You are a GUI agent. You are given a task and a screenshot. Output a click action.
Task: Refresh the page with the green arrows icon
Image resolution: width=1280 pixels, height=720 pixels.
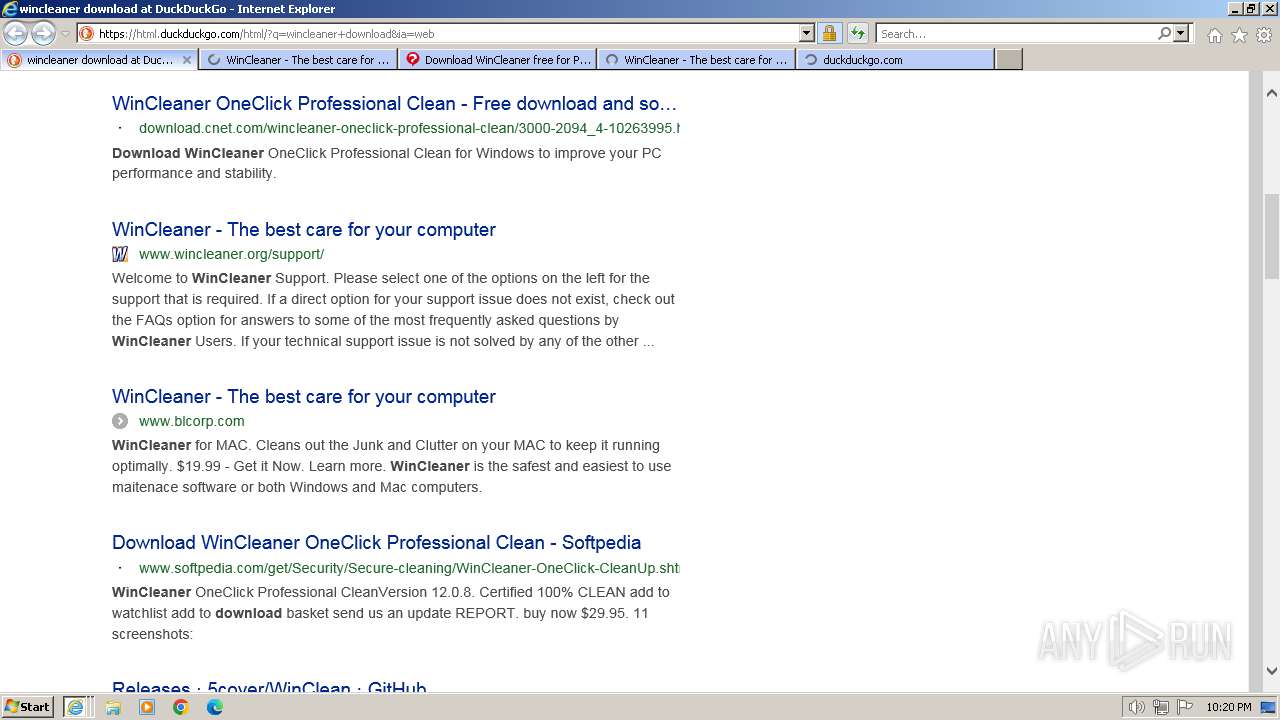click(858, 33)
